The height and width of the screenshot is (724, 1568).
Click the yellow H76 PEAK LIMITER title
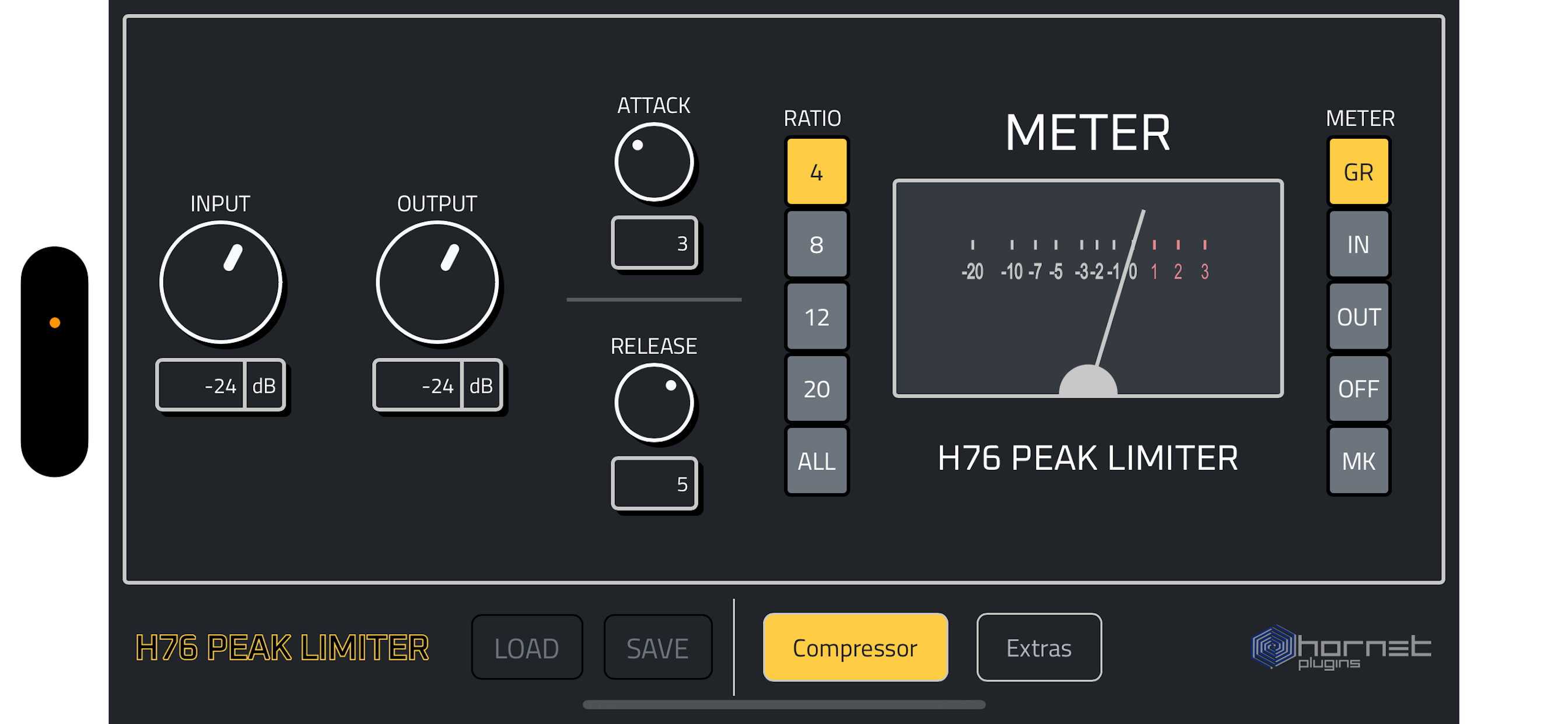coord(282,647)
